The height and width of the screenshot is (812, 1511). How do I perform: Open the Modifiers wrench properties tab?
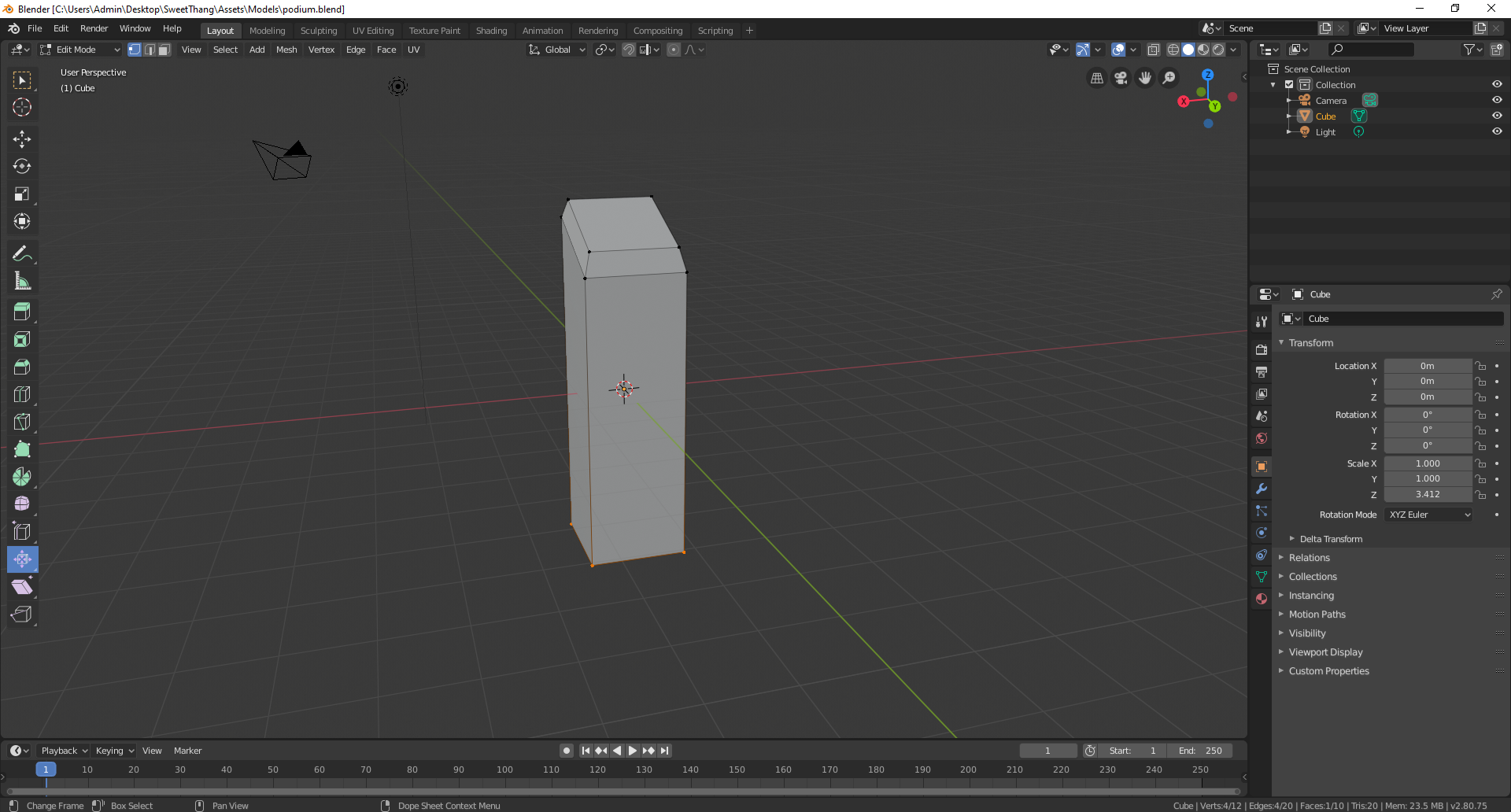[1262, 489]
